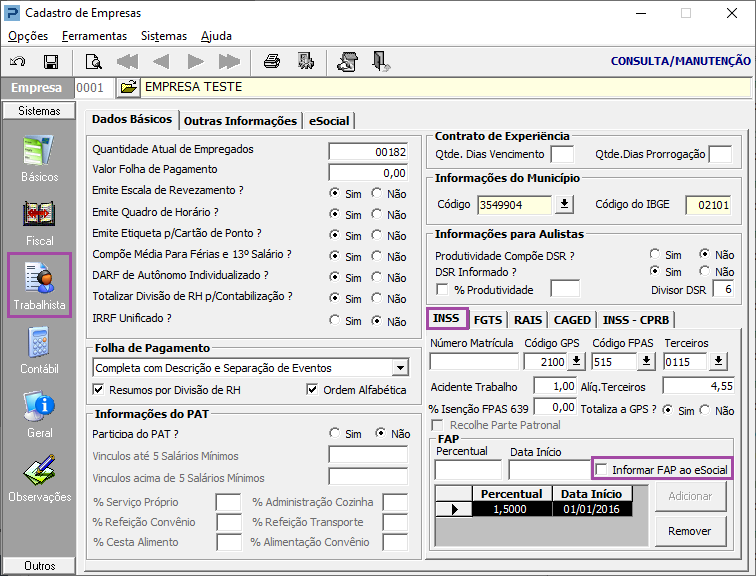The image size is (756, 576).
Task: Open the Código FPAS lookup arrow
Action: click(646, 361)
